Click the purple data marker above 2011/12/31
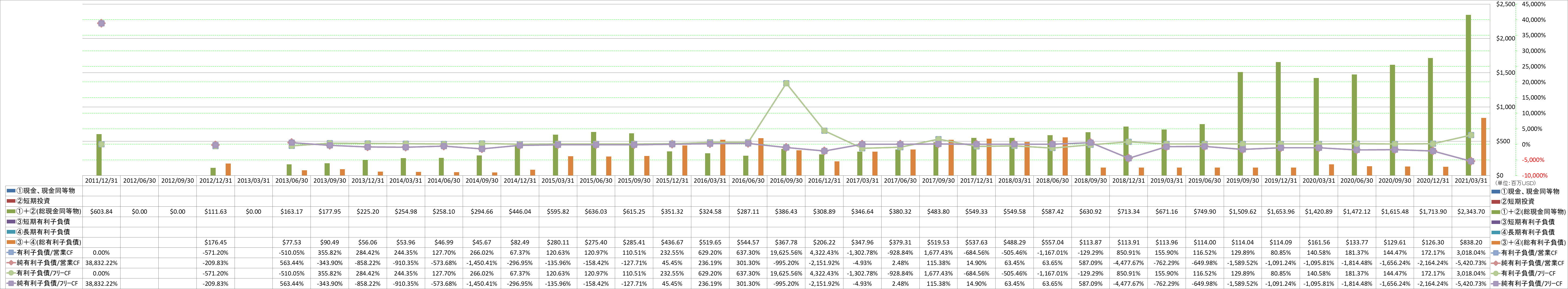1568x289 pixels. click(x=102, y=23)
